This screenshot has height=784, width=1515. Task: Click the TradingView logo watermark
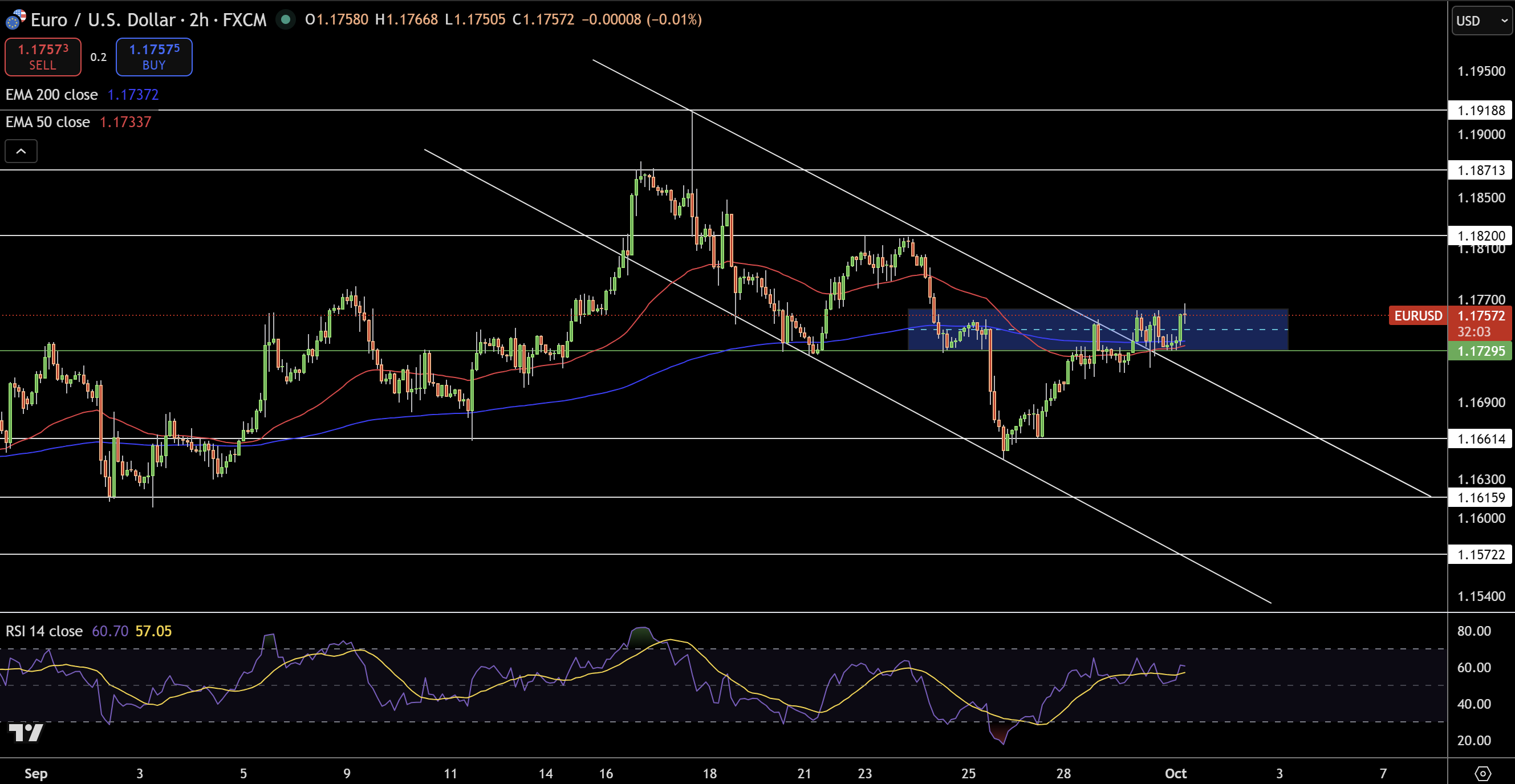26,732
